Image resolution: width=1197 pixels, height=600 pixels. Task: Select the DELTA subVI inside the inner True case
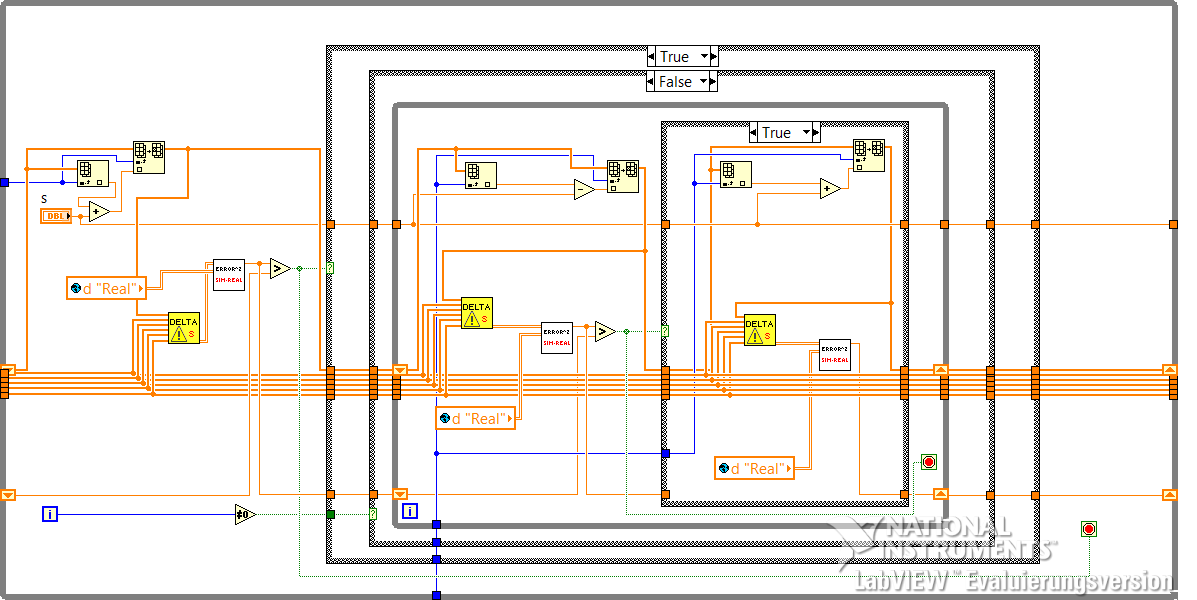(760, 330)
